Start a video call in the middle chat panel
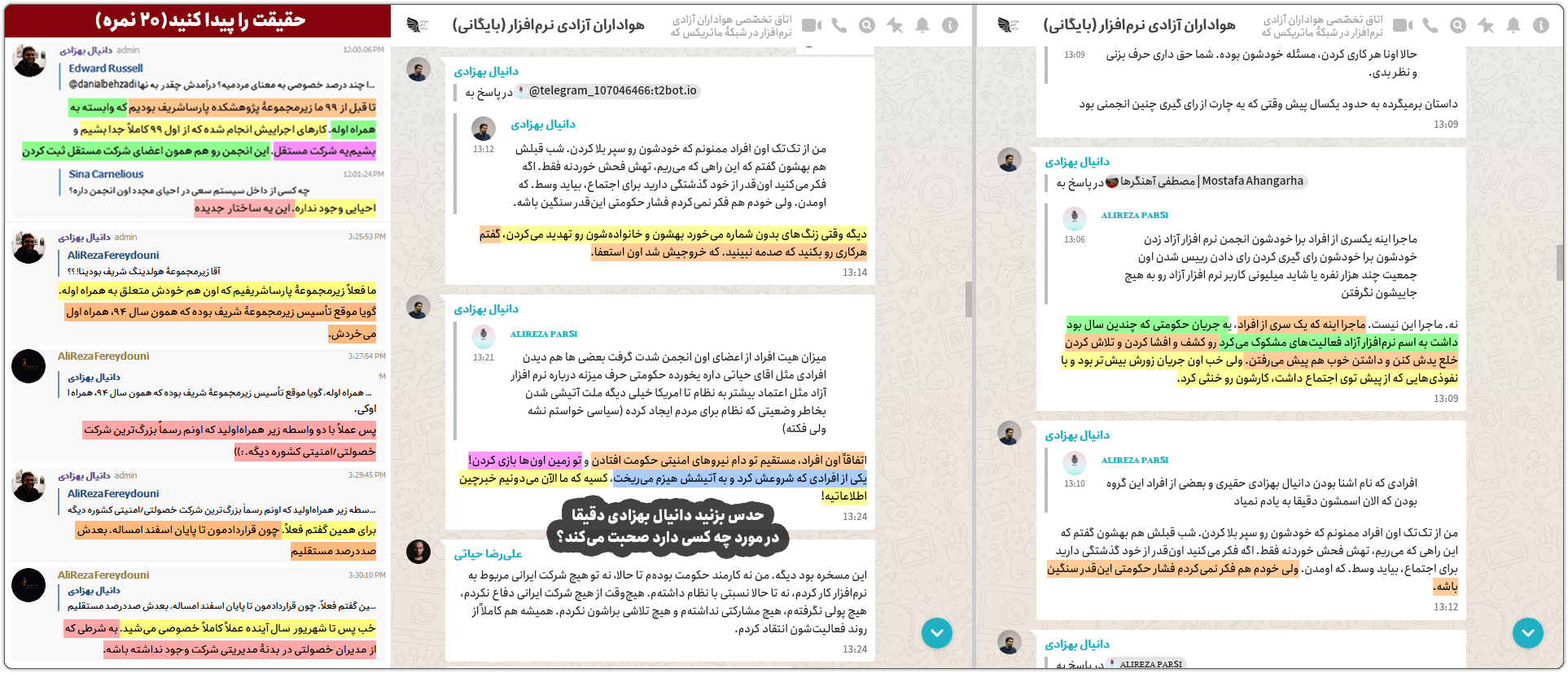 point(812,25)
